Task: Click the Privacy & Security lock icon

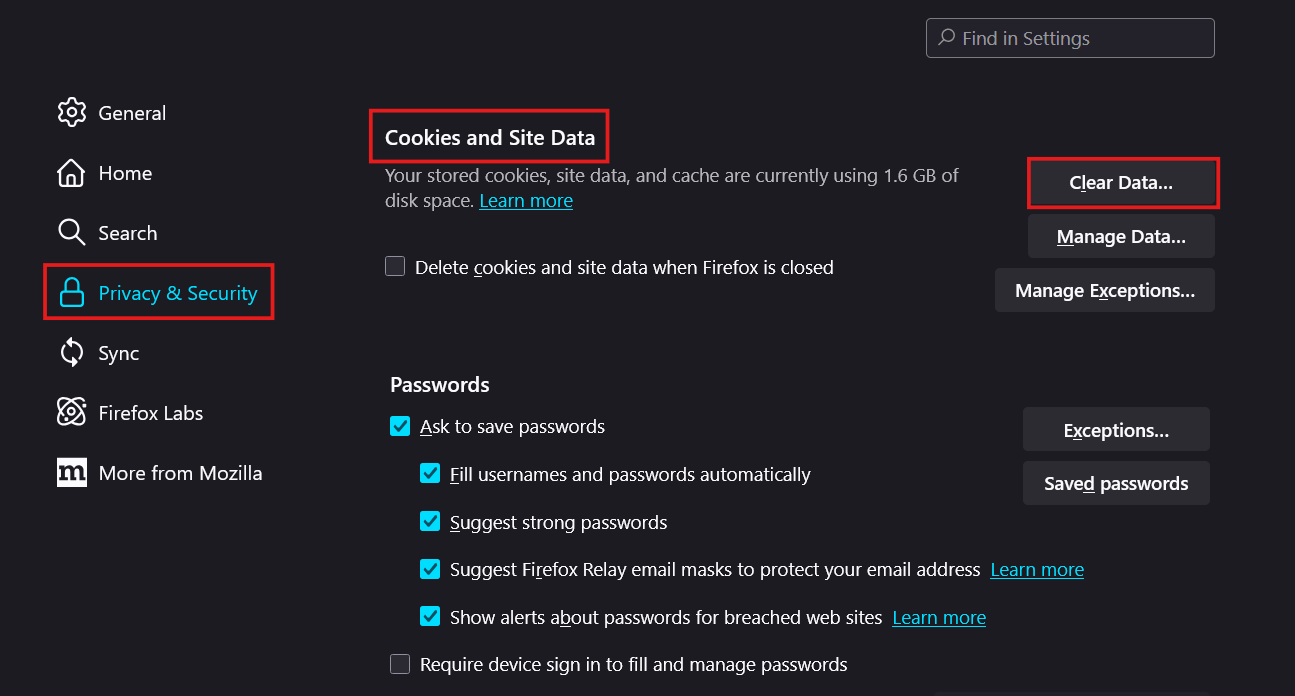Action: point(71,293)
